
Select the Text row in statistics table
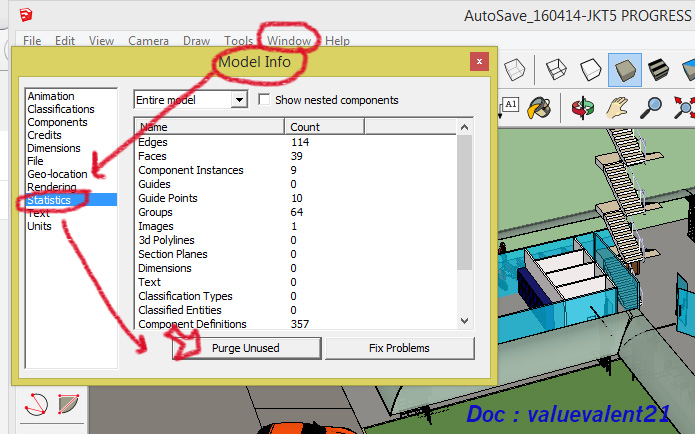point(295,282)
